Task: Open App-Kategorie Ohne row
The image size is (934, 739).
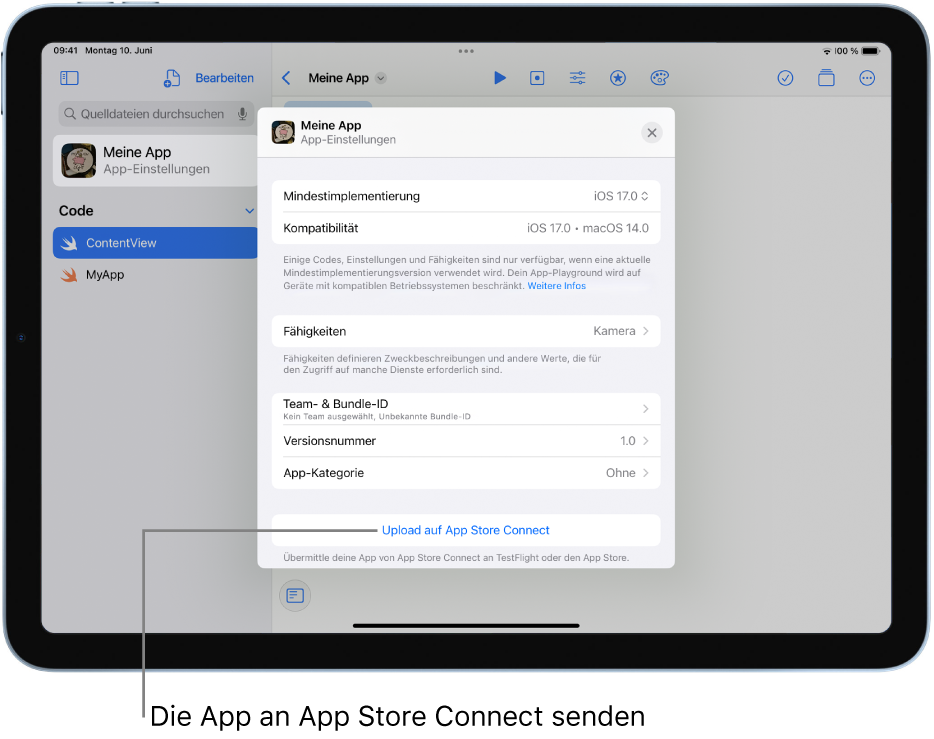Action: pos(466,473)
